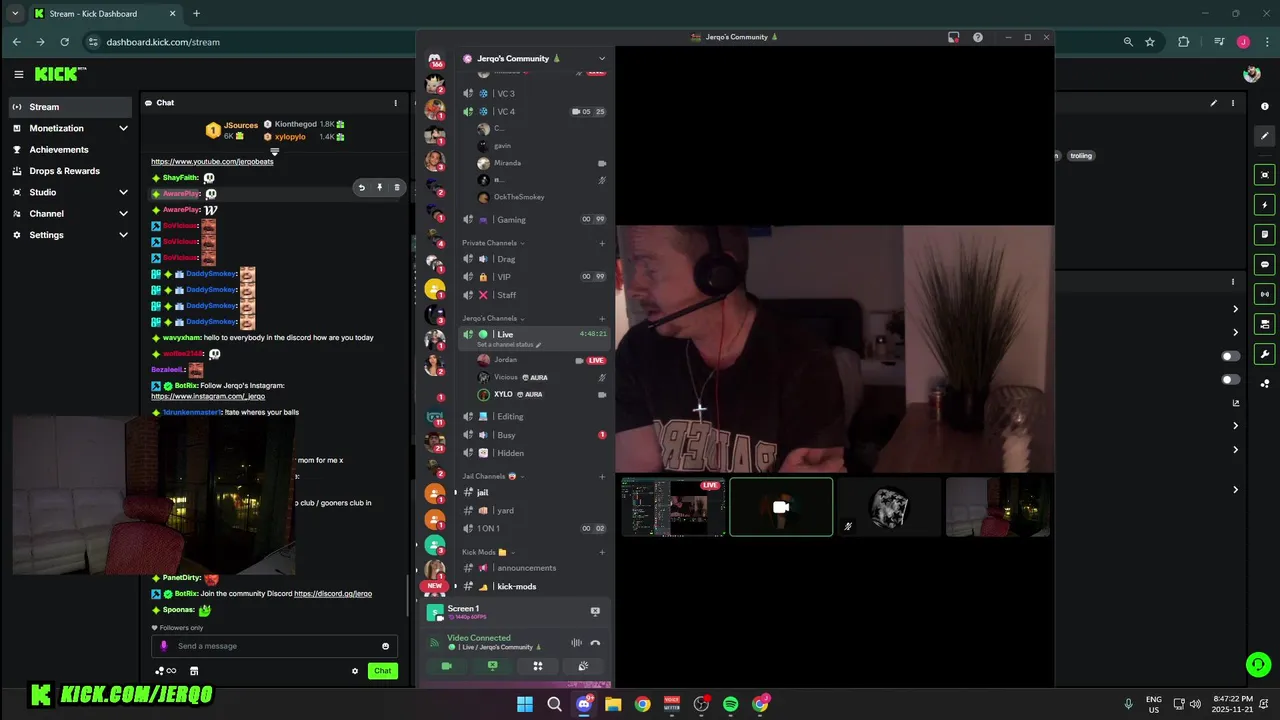Open the info icon in Kick right sidebar
The image size is (1280, 720).
tap(1265, 106)
